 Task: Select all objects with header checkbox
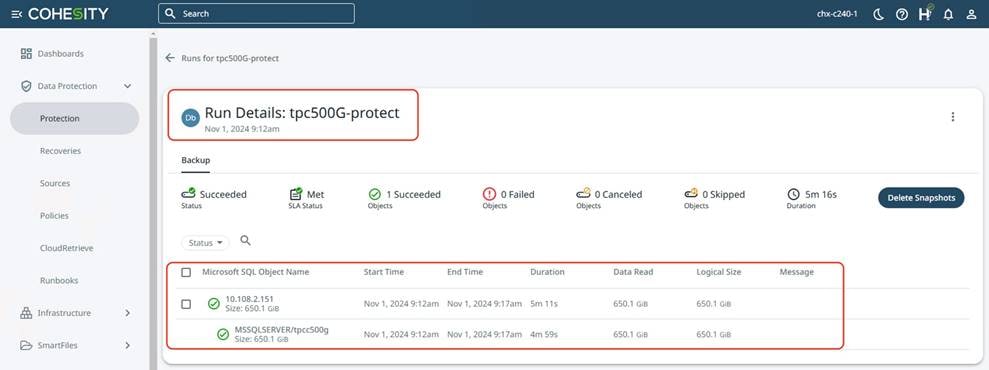pos(186,272)
